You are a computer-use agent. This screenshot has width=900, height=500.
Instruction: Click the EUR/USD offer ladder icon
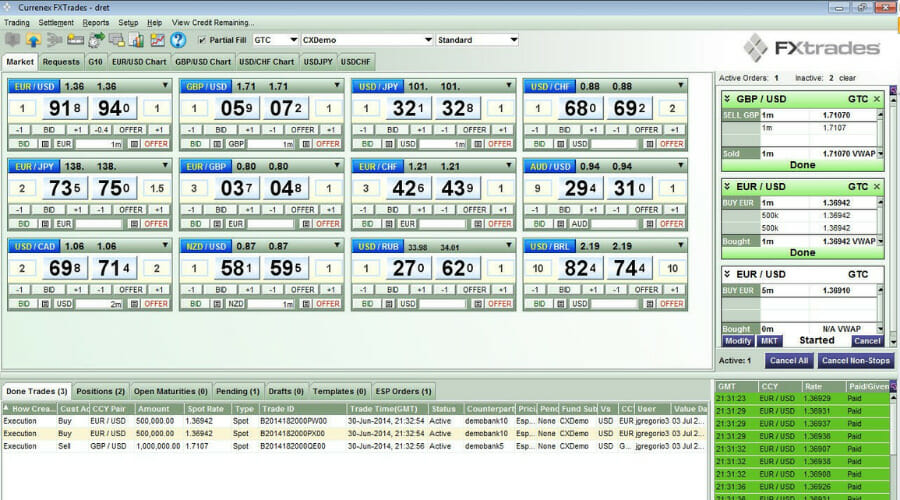[134, 144]
